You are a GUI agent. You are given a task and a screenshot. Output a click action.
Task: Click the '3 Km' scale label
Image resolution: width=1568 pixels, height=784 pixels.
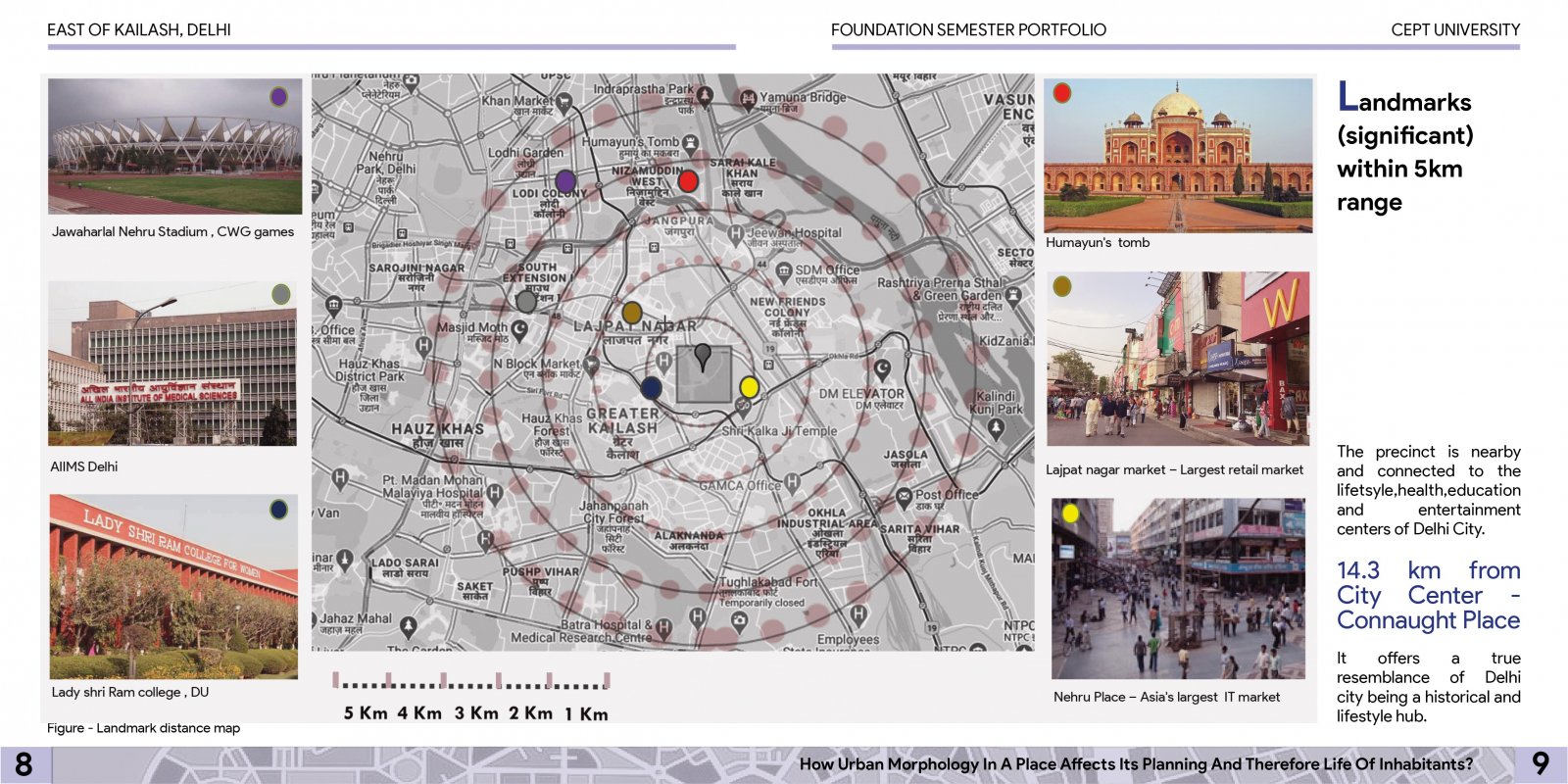point(476,713)
